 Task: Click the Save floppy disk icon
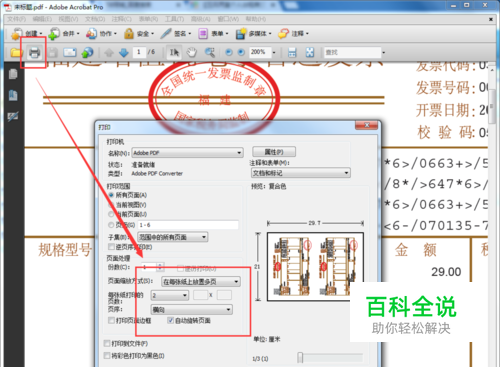pos(53,52)
